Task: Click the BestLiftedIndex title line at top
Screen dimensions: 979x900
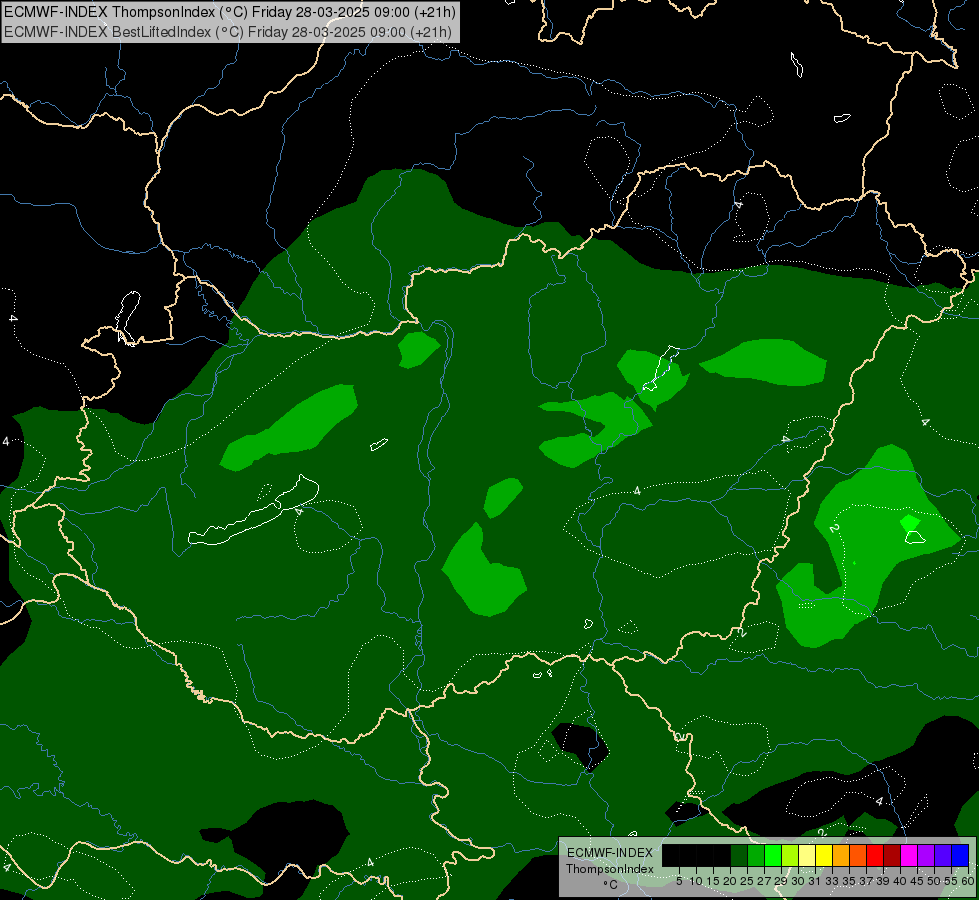Action: [227, 32]
